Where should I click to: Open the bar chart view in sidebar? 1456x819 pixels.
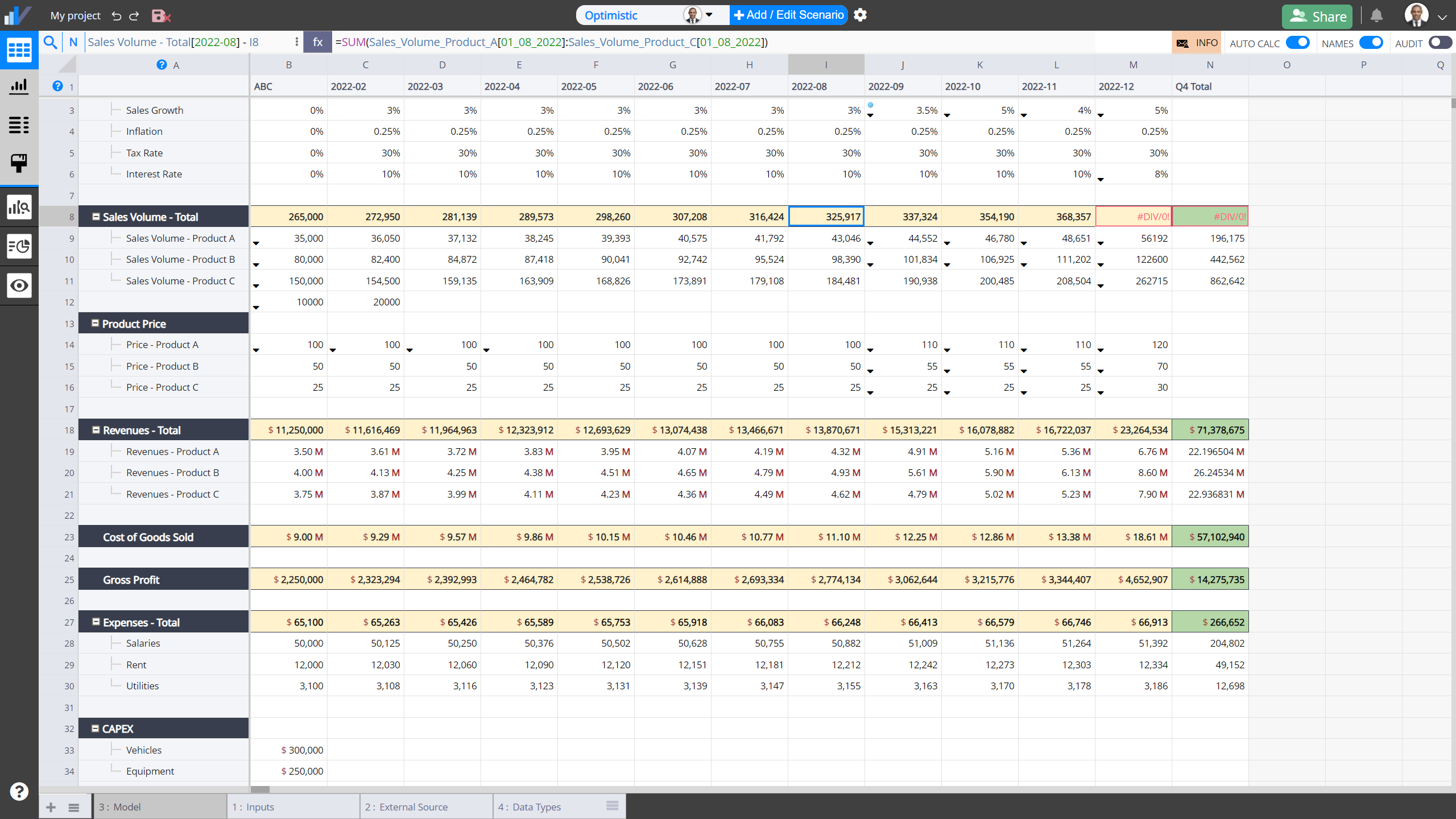click(x=19, y=86)
